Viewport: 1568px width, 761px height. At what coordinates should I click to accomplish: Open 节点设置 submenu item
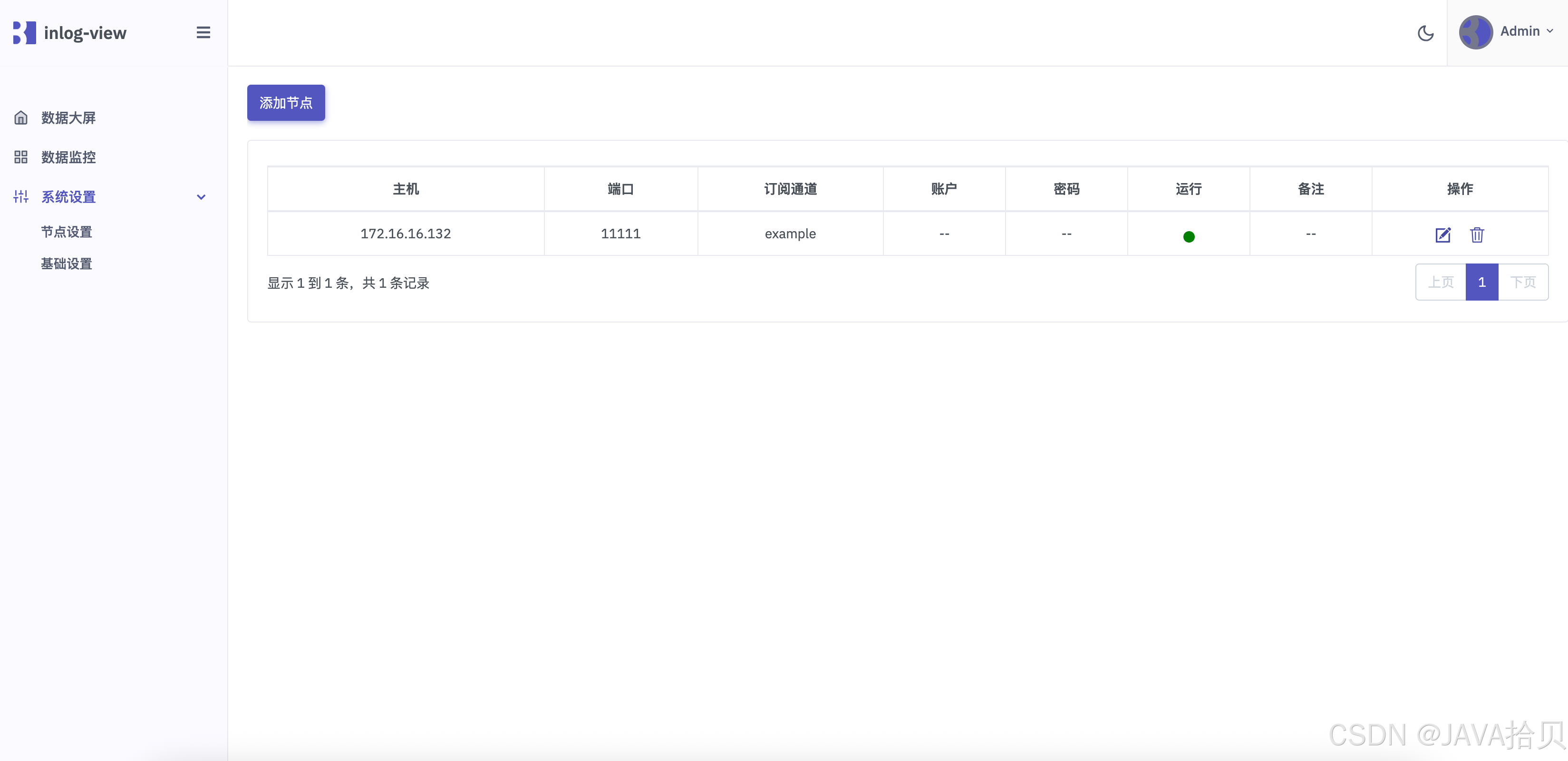tap(67, 232)
